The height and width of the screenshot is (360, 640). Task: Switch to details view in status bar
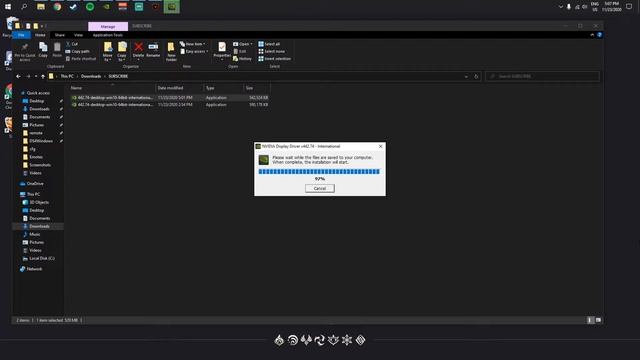[x=590, y=320]
